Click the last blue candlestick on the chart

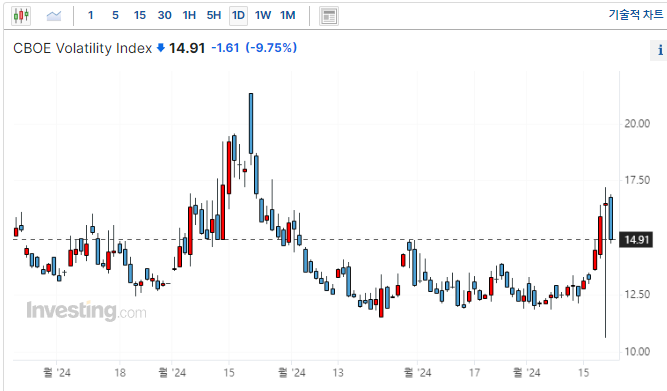(611, 218)
